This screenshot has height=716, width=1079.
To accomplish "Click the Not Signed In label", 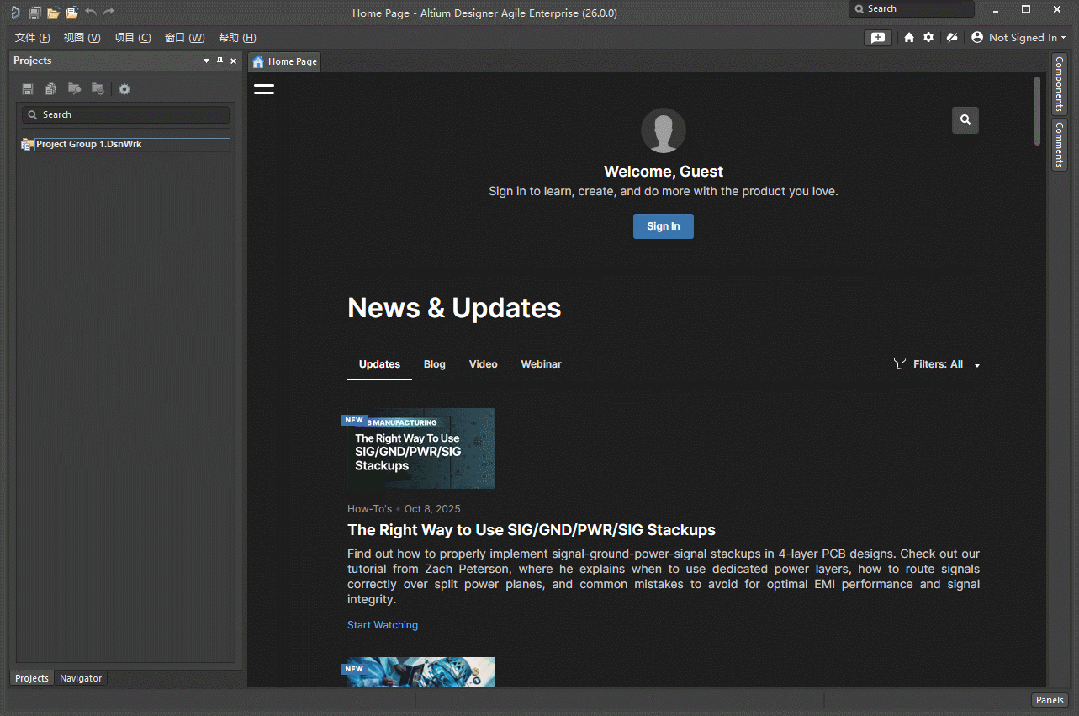I will pos(1023,38).
